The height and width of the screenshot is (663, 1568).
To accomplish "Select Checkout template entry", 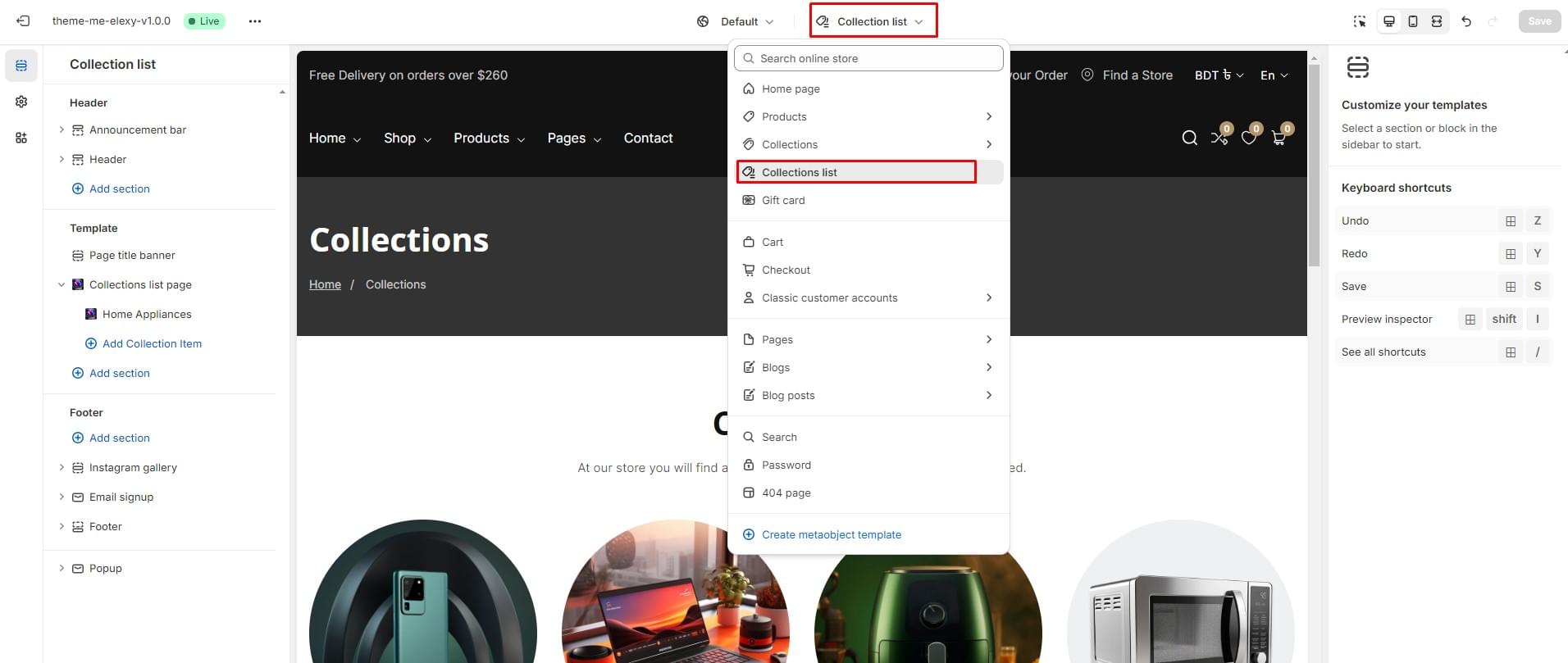I will click(868, 270).
